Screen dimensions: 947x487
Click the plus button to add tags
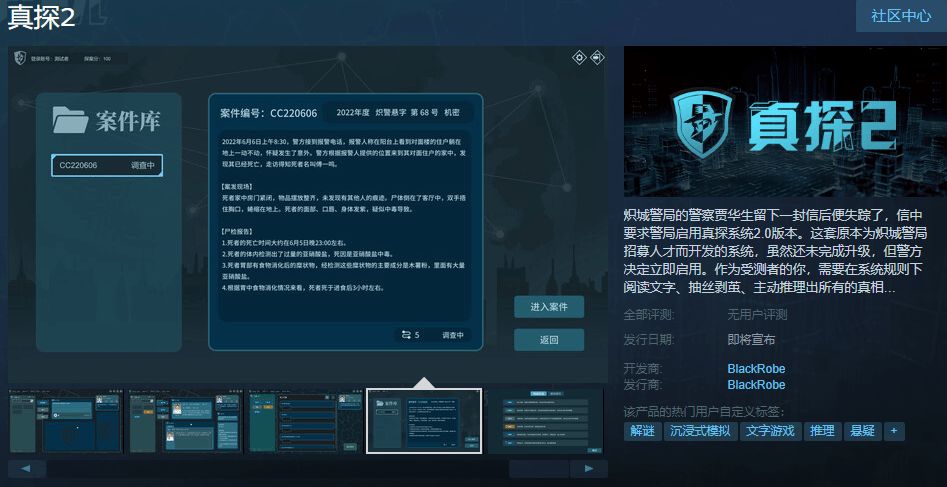(x=894, y=431)
